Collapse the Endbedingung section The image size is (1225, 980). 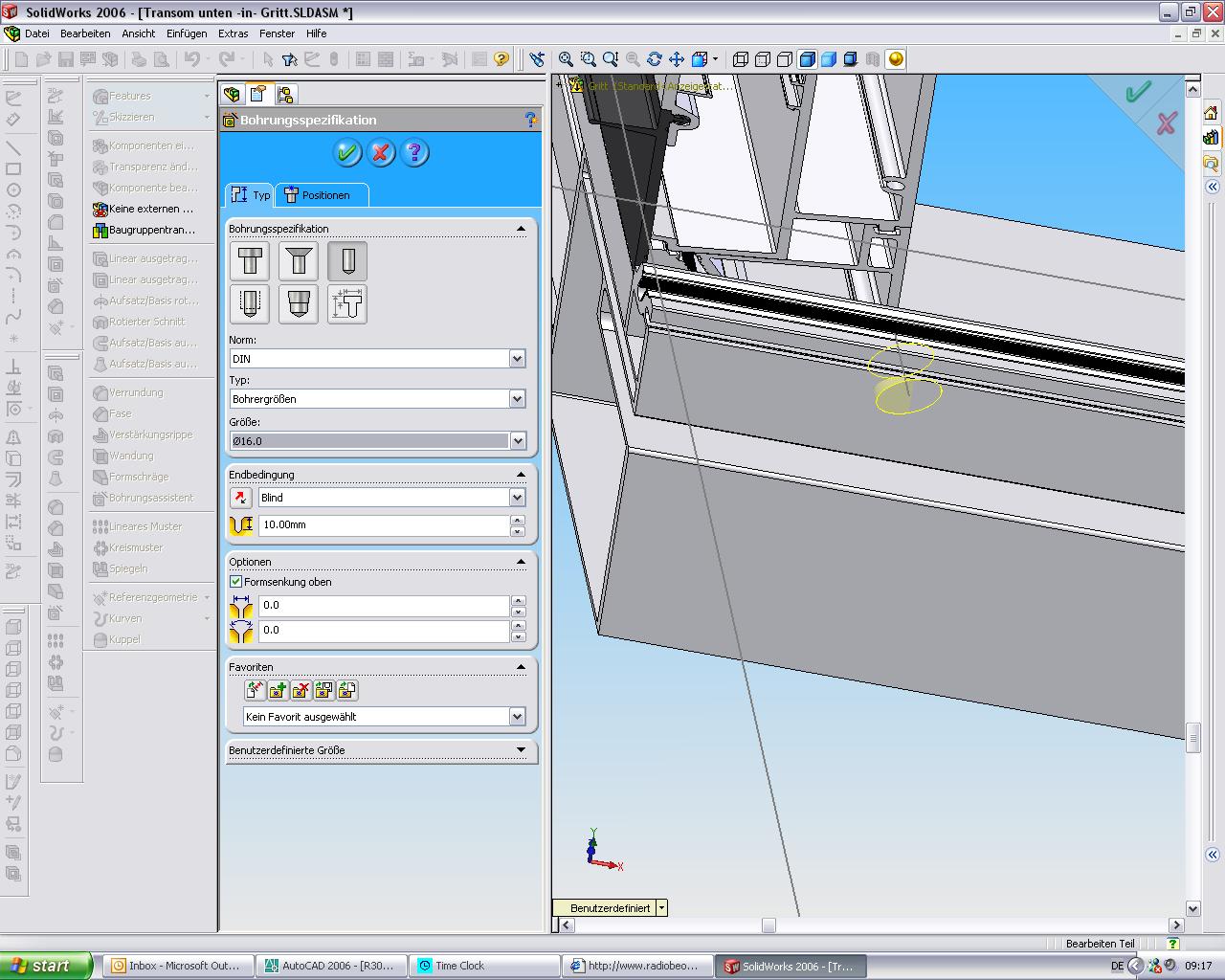click(x=521, y=475)
